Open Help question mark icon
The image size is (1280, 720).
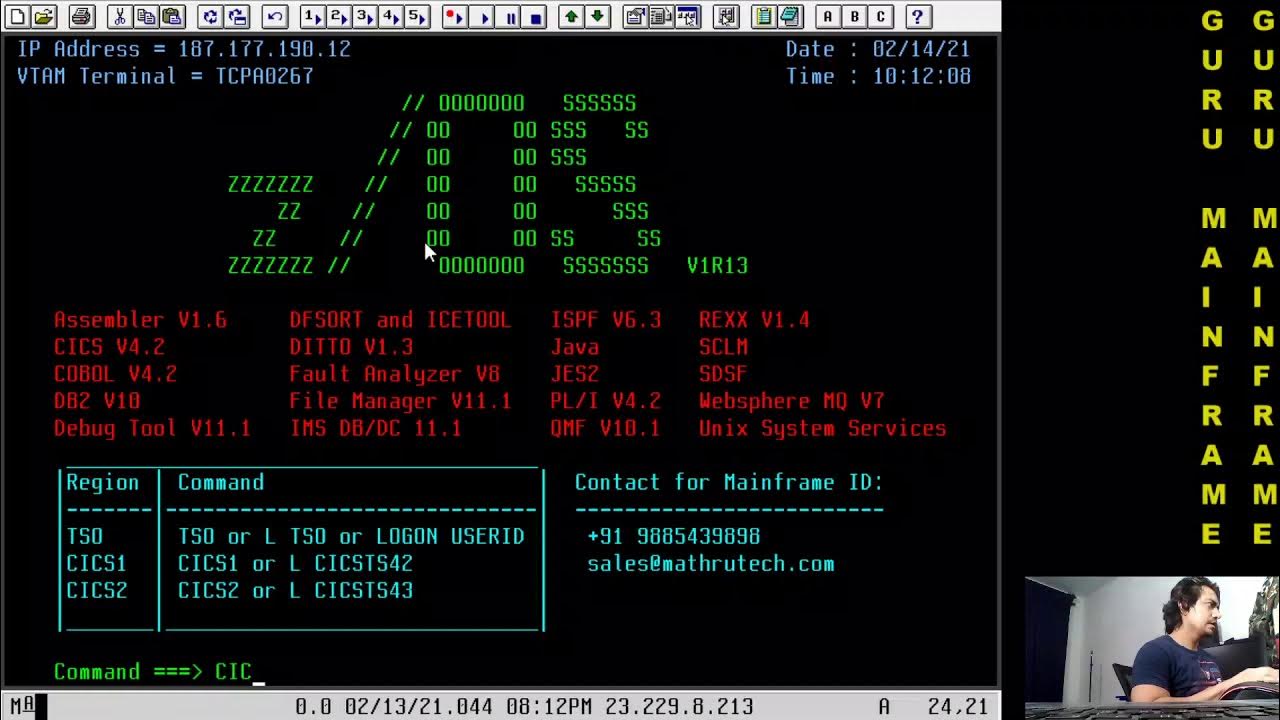[x=917, y=16]
